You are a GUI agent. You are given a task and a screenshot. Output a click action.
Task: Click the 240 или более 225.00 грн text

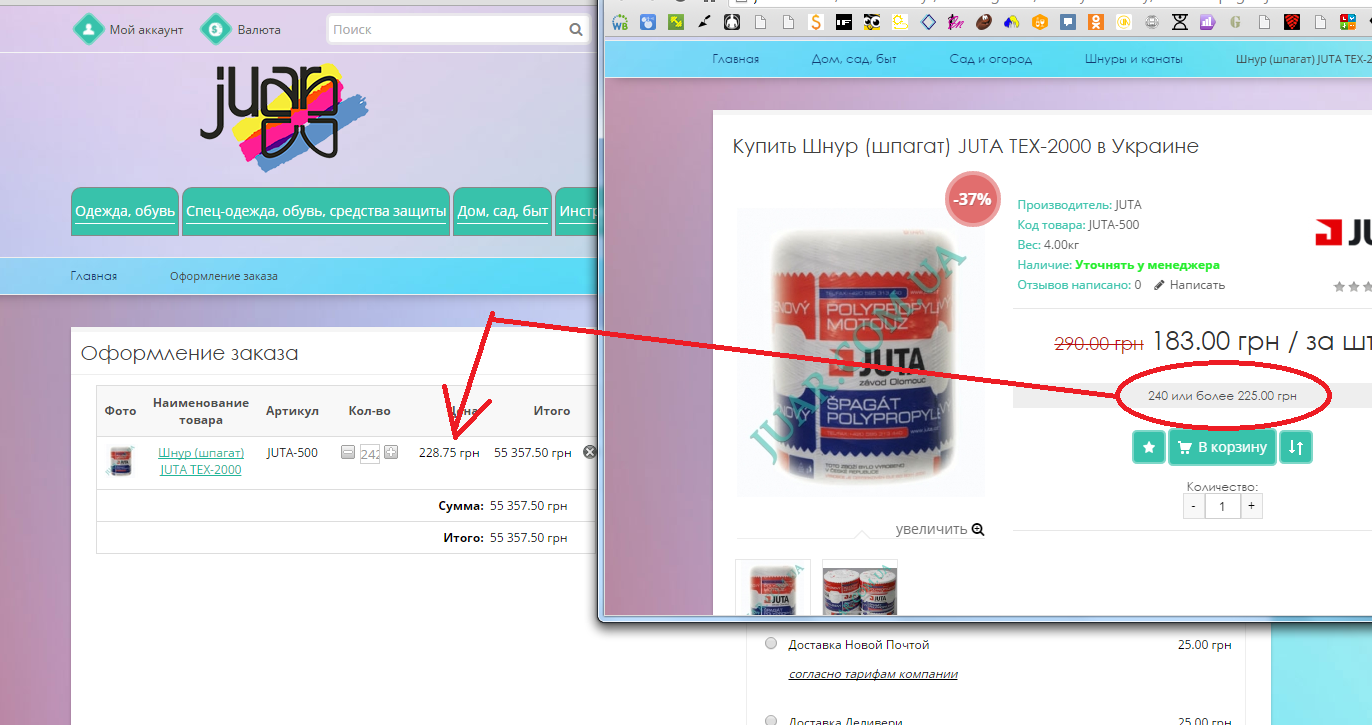[1222, 396]
